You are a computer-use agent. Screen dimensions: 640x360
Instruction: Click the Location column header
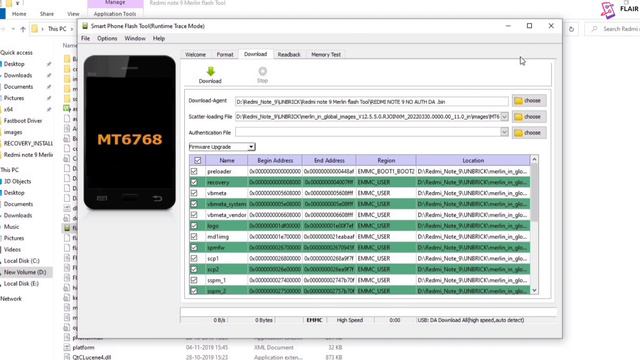tap(473, 160)
